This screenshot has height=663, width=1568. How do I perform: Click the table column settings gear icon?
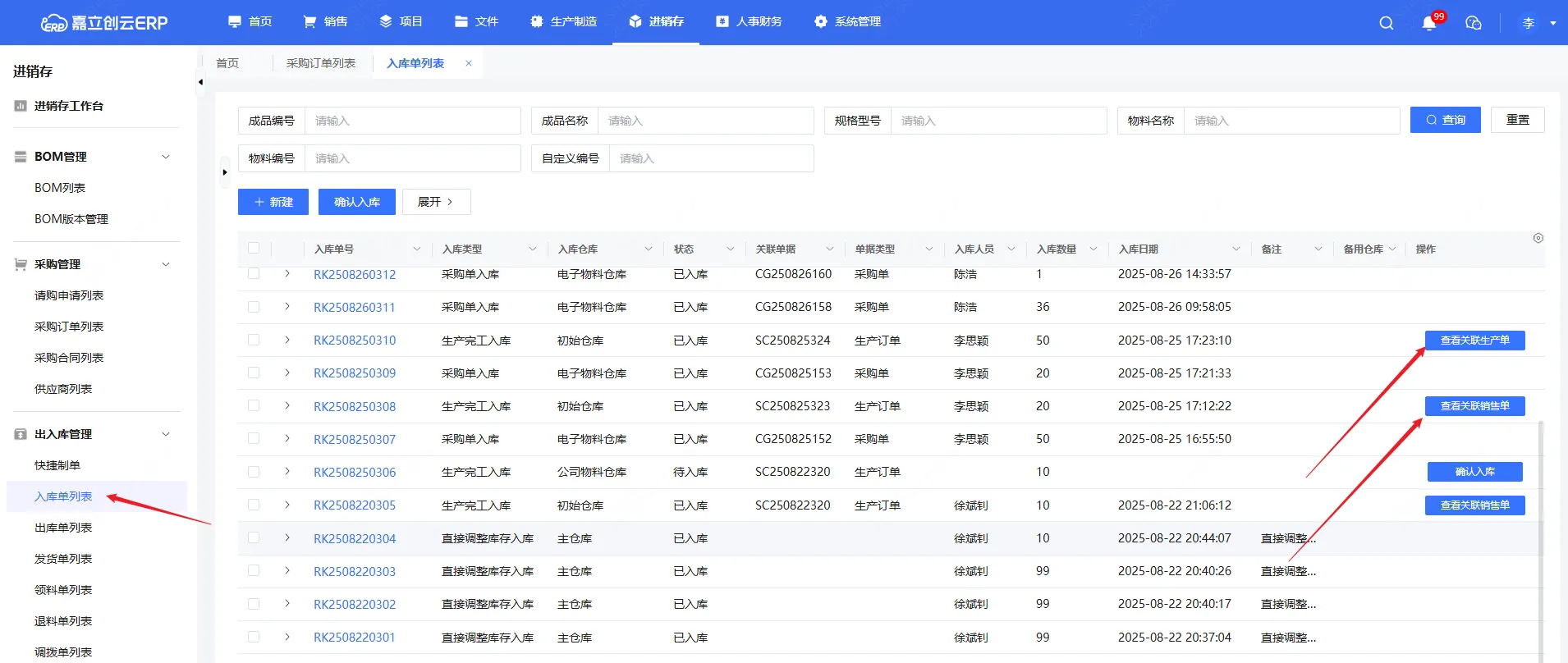click(x=1538, y=238)
